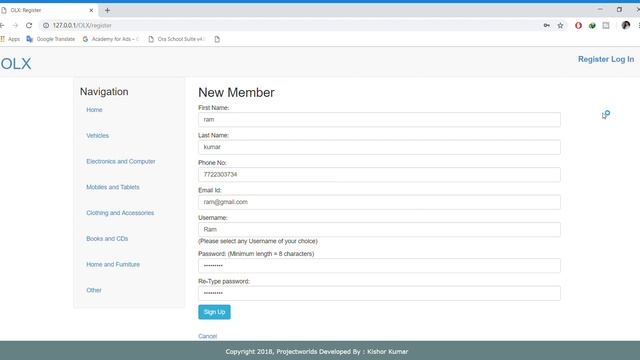The height and width of the screenshot is (360, 640).
Task: Click the address bar URL
Action: (x=82, y=25)
